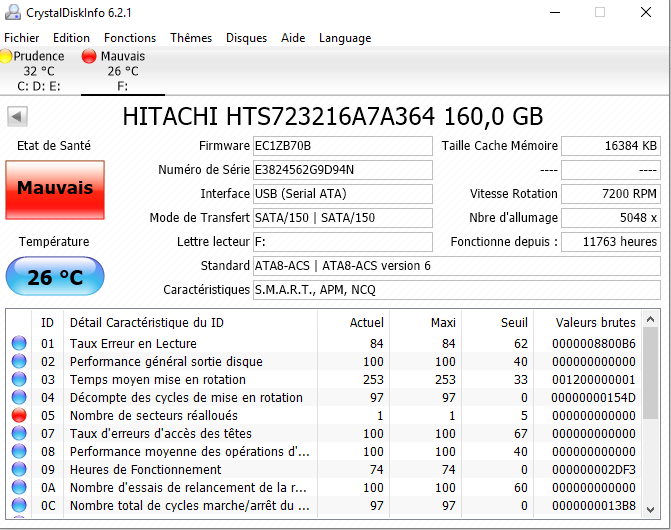Select row Nombre de secteurs réalloués
This screenshot has width=671, height=530.
324,415
